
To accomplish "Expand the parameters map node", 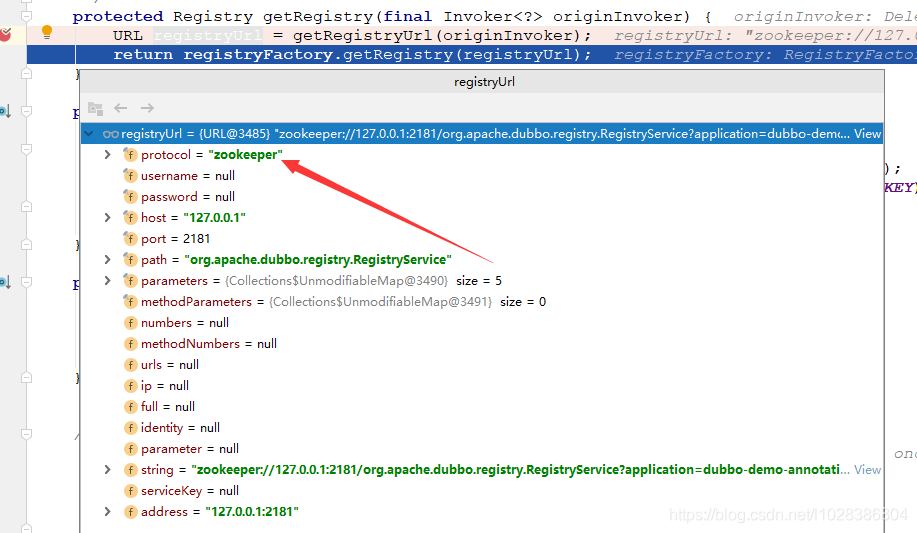I will [108, 281].
